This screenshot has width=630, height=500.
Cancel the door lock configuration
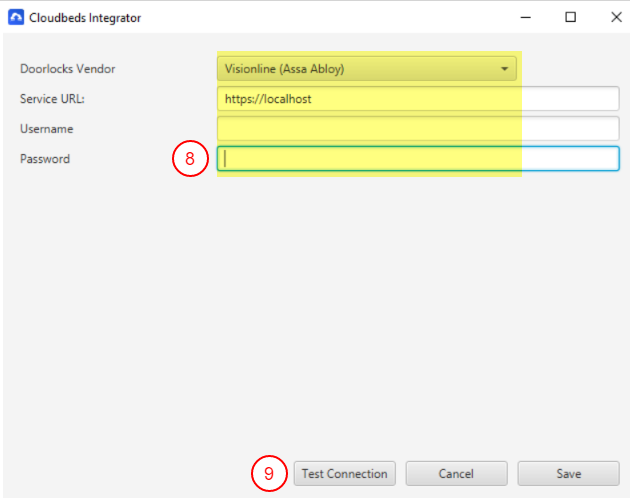tap(456, 473)
